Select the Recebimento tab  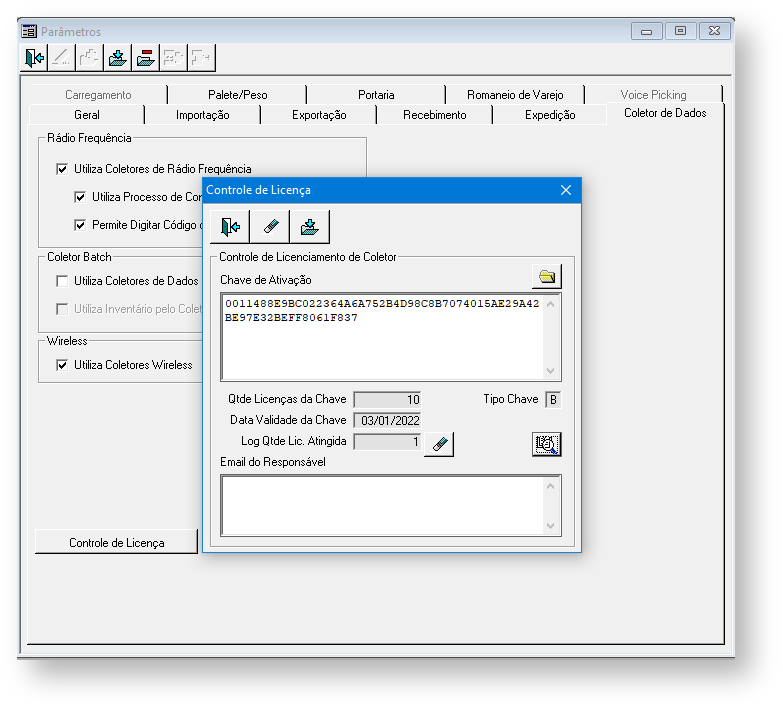434,115
